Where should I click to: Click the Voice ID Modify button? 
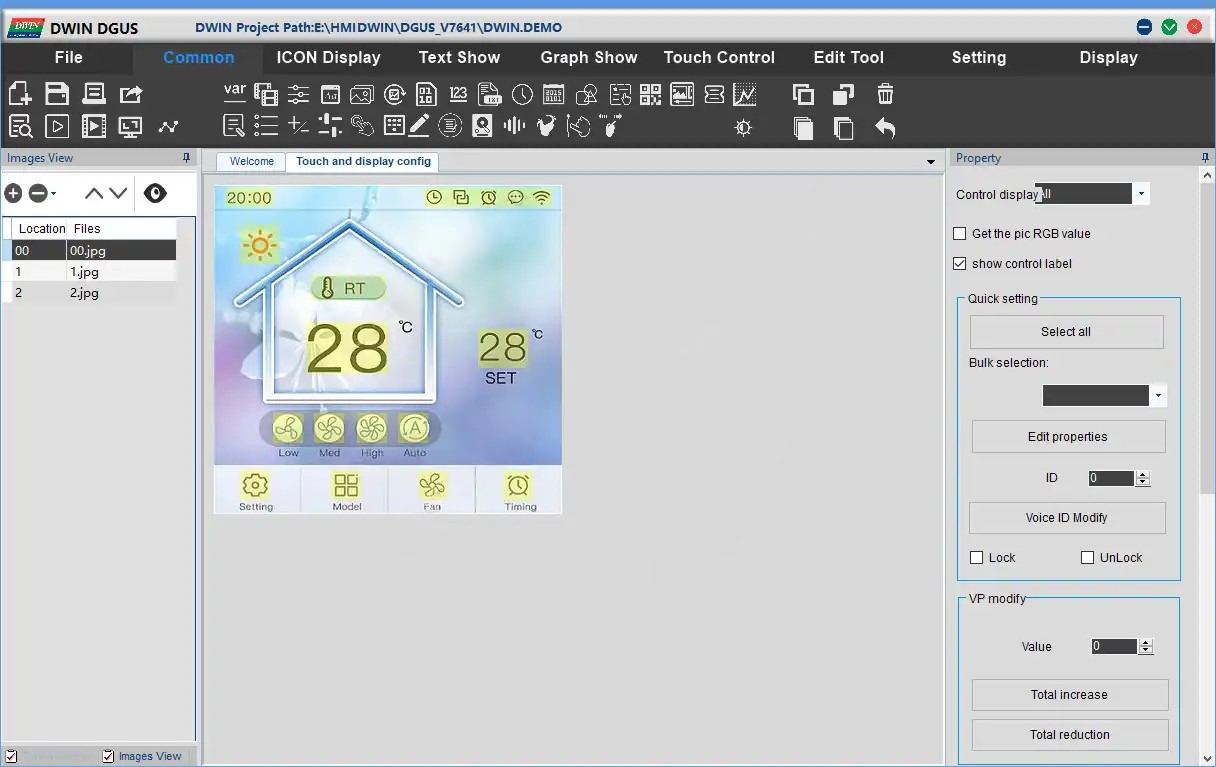click(1066, 518)
